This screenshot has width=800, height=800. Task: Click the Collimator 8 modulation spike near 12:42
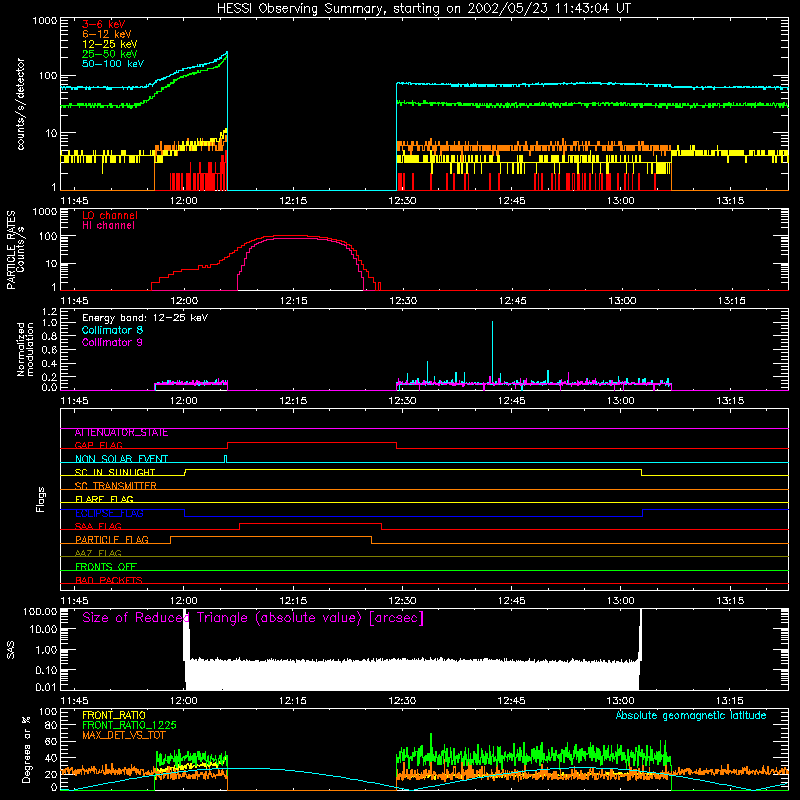point(492,352)
